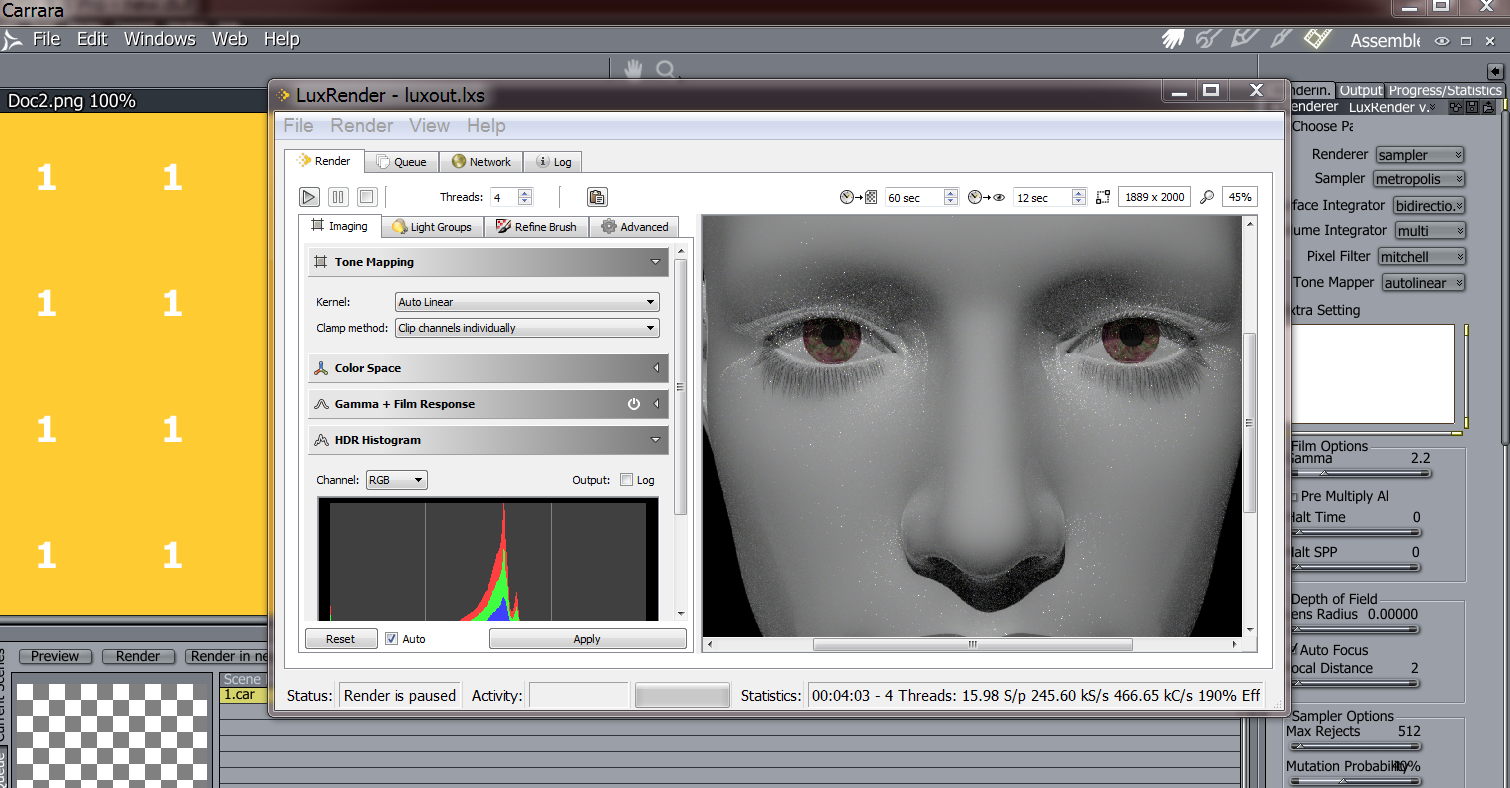Uncheck the Auto checkbox
1510x788 pixels.
[392, 639]
